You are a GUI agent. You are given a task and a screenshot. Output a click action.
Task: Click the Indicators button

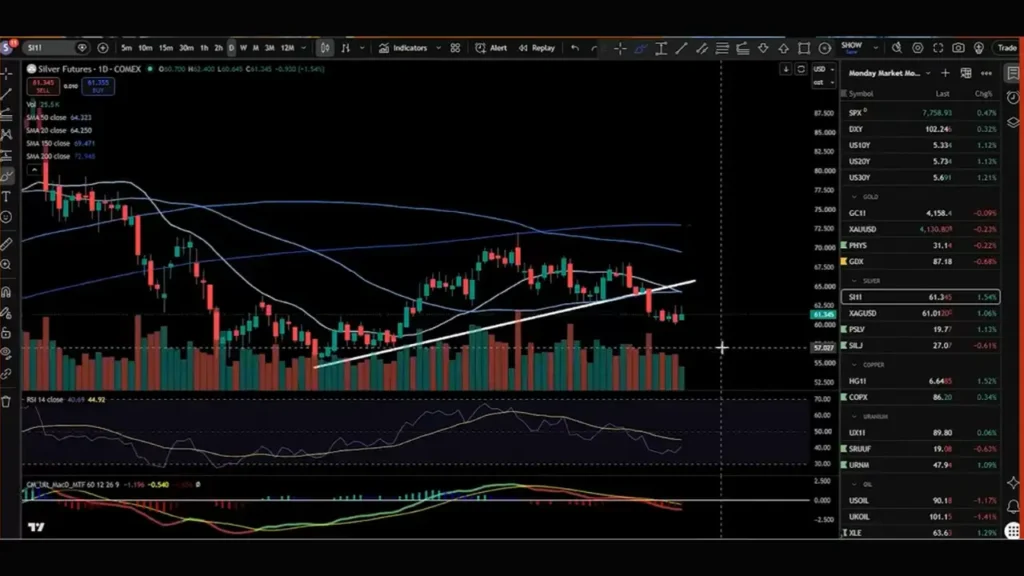click(x=403, y=48)
